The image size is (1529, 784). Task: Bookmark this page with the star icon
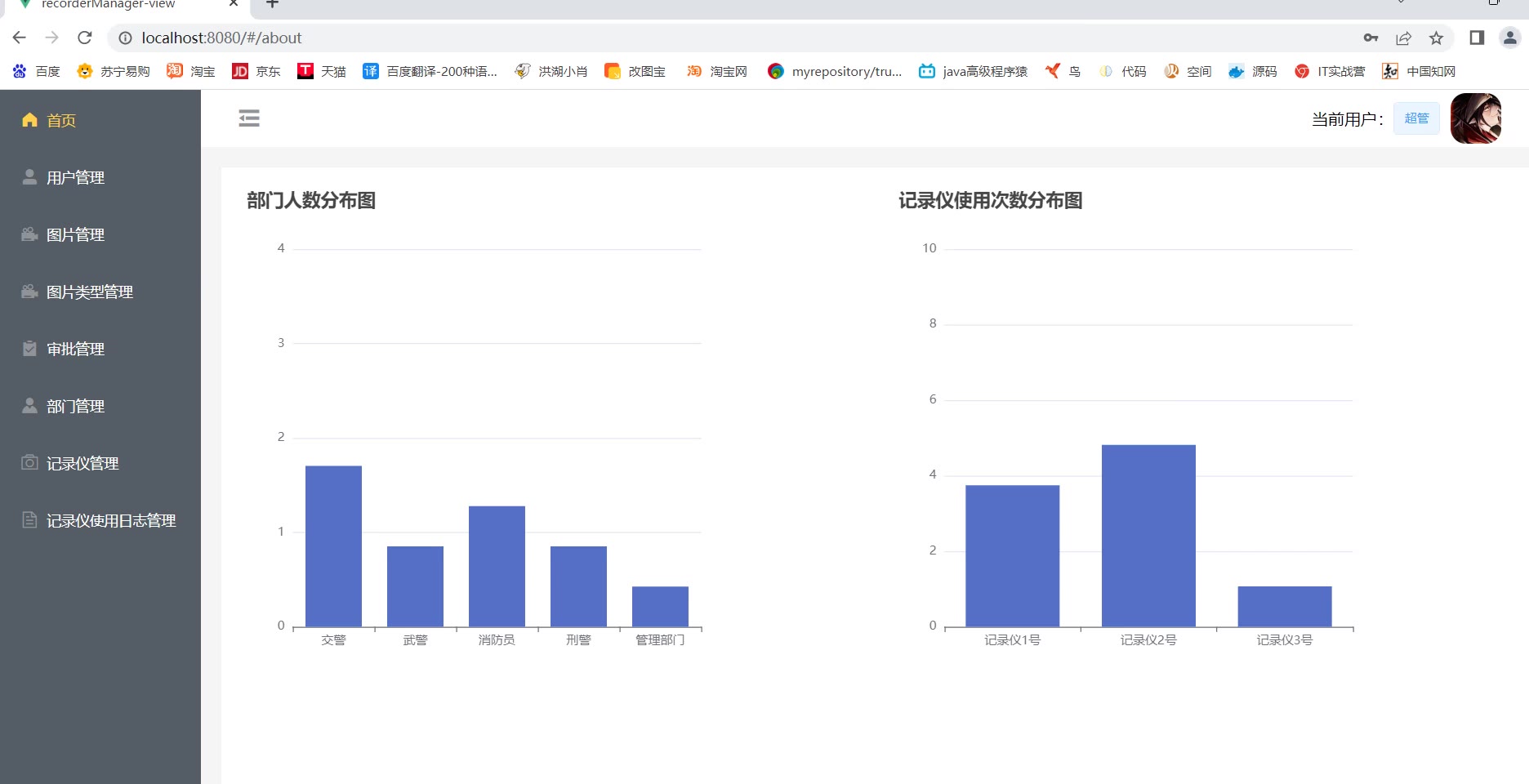pyautogui.click(x=1436, y=38)
